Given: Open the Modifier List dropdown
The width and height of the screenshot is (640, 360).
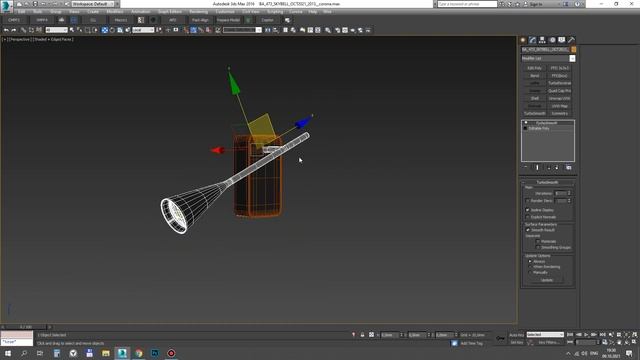Looking at the screenshot, I should [548, 58].
